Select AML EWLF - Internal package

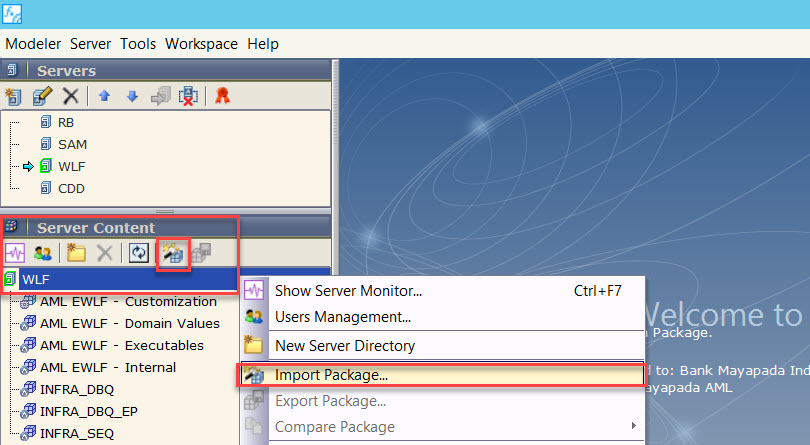pyautogui.click(x=108, y=367)
